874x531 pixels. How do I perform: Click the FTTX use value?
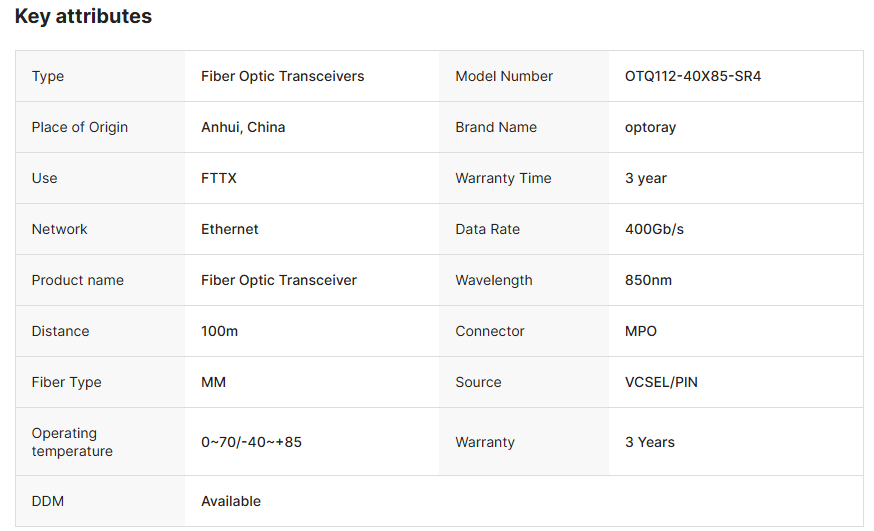(218, 178)
